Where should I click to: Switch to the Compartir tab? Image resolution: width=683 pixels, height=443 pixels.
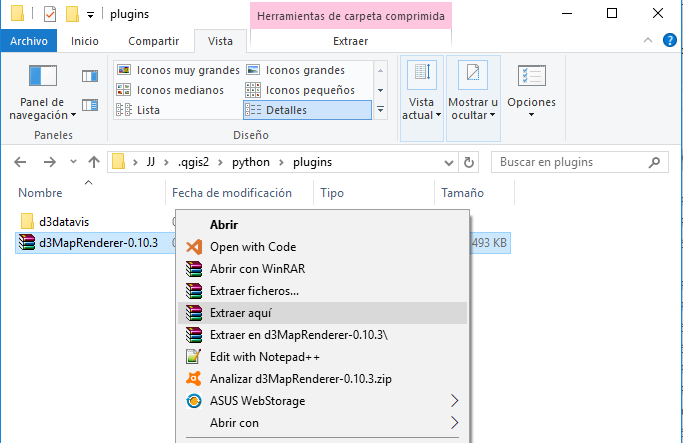click(x=153, y=41)
